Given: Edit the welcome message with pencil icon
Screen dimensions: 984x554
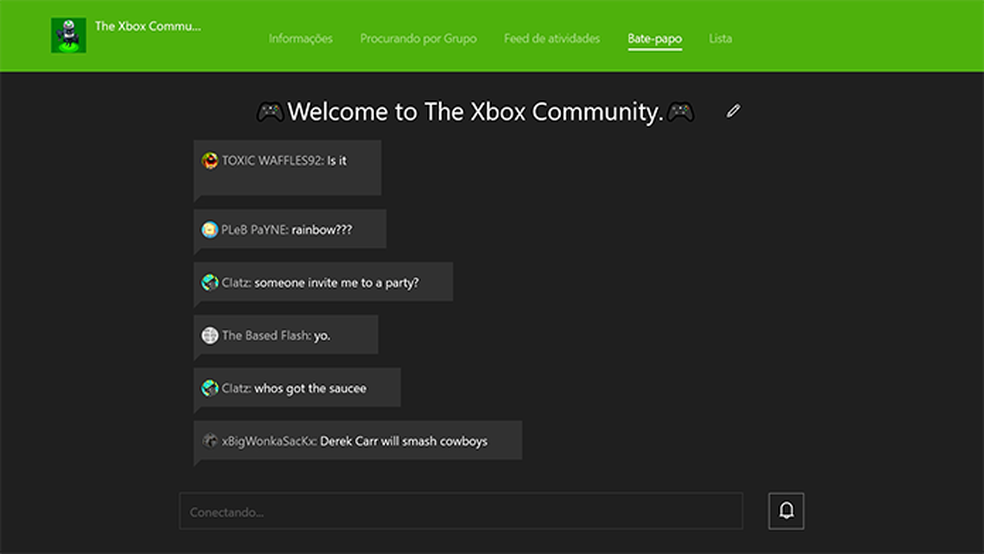Looking at the screenshot, I should pos(733,111).
